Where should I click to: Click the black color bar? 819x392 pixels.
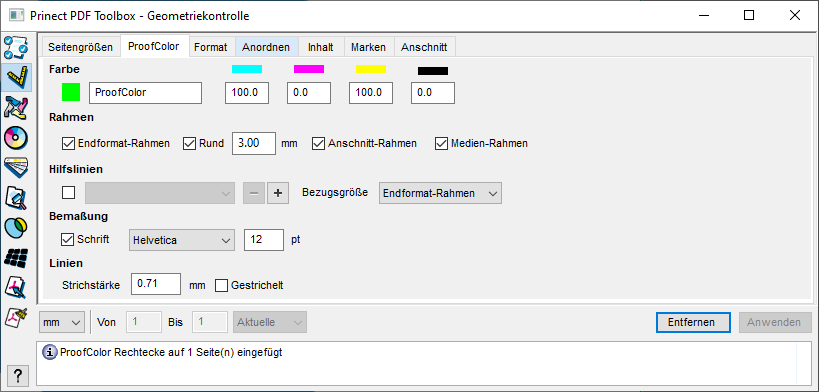tap(432, 71)
